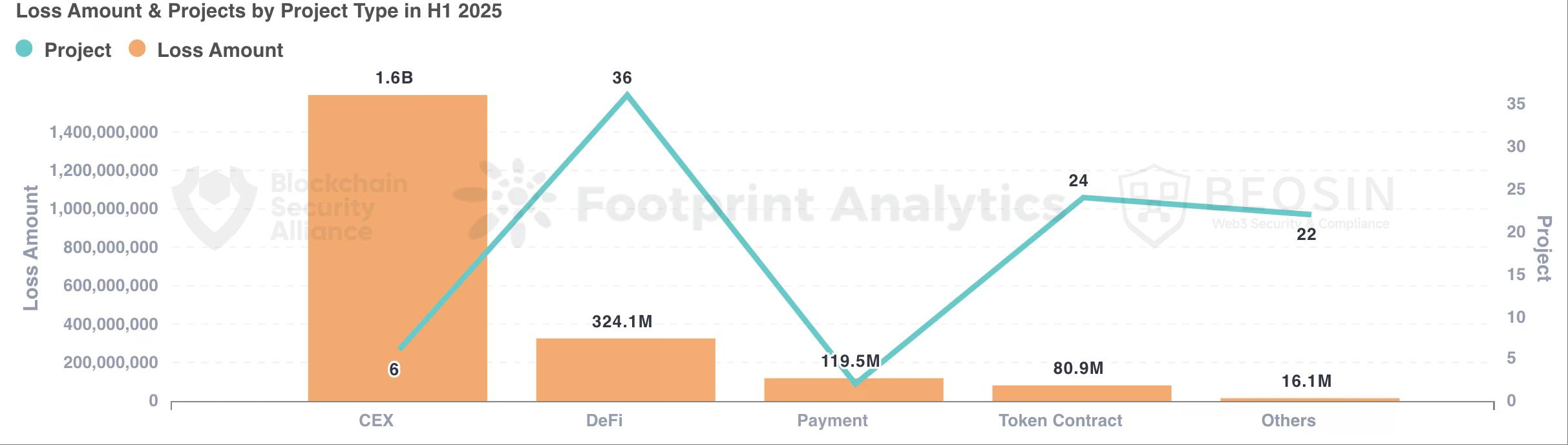Click the 36 data point on line
This screenshot has width=1568, height=445.
point(626,95)
